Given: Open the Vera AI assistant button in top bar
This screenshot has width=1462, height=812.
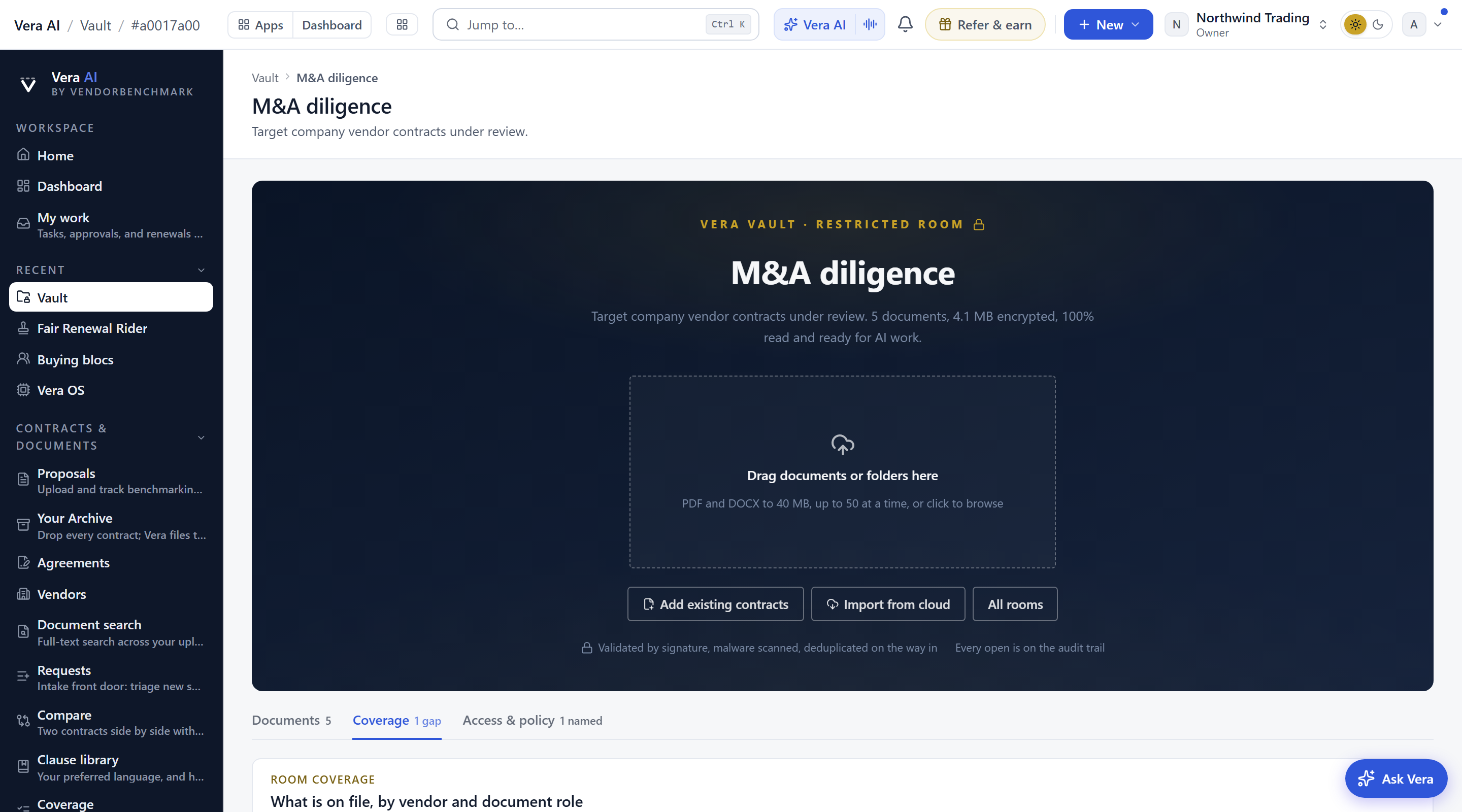Looking at the screenshot, I should pyautogui.click(x=815, y=24).
